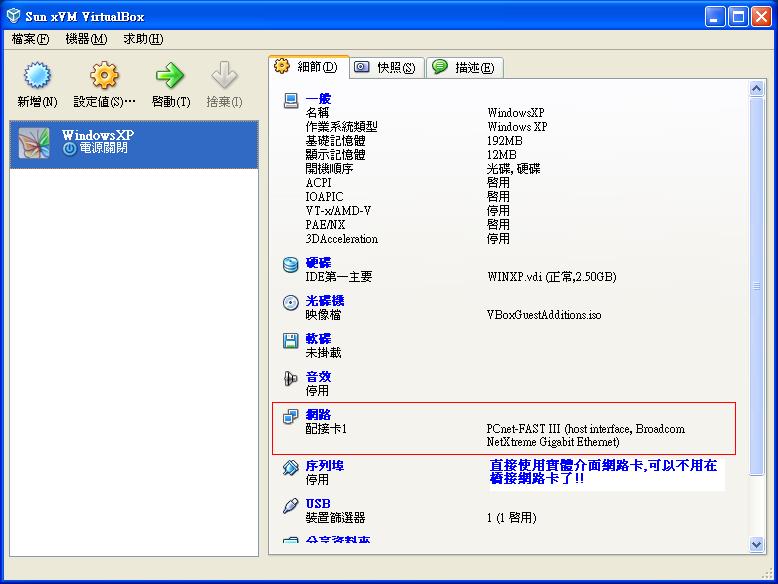Click the ACPI row label
The height and width of the screenshot is (584, 778).
click(319, 183)
